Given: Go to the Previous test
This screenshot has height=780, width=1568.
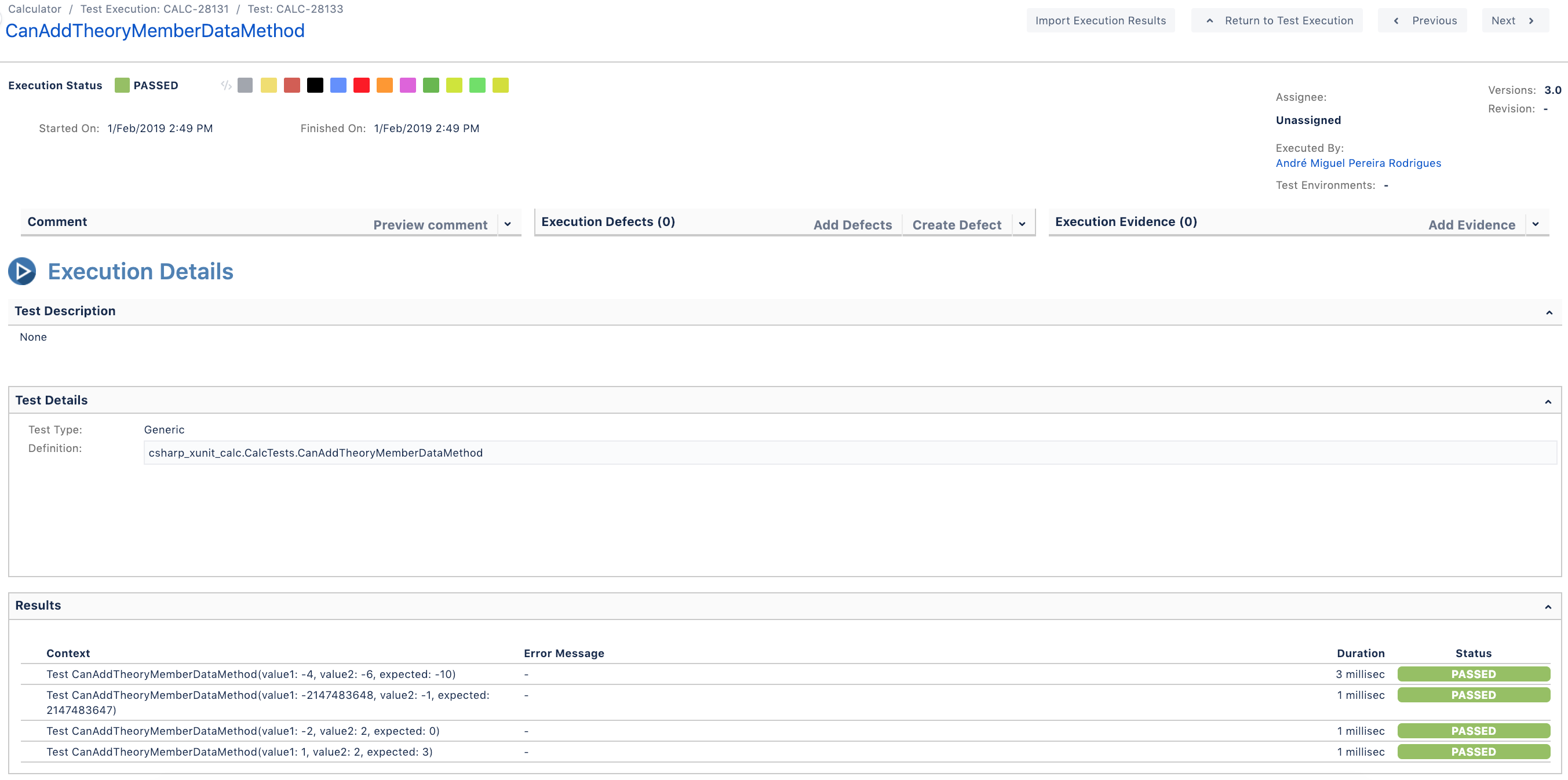Looking at the screenshot, I should [1423, 21].
